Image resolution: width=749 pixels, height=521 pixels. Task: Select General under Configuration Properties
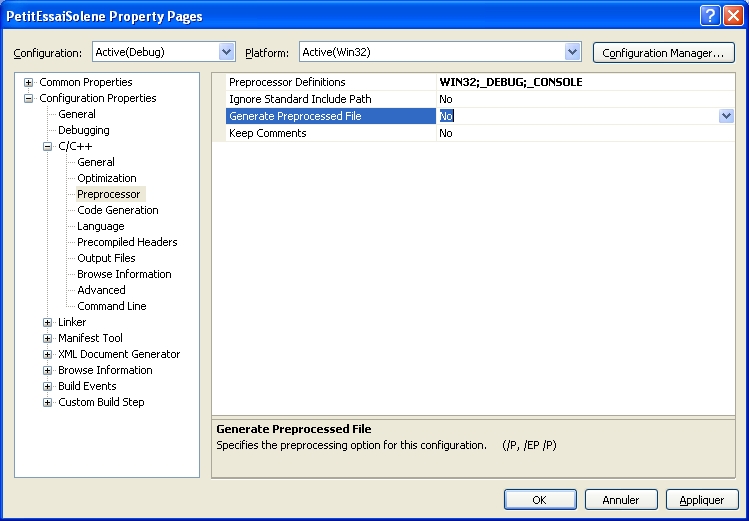76,114
